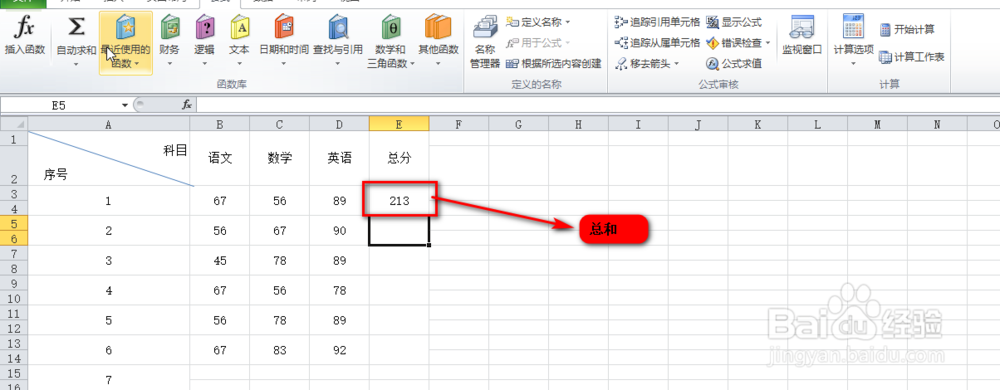This screenshot has height=390, width=1000.
Task: Open Recently Used functions (最近使用的函数)
Action: pyautogui.click(x=125, y=43)
